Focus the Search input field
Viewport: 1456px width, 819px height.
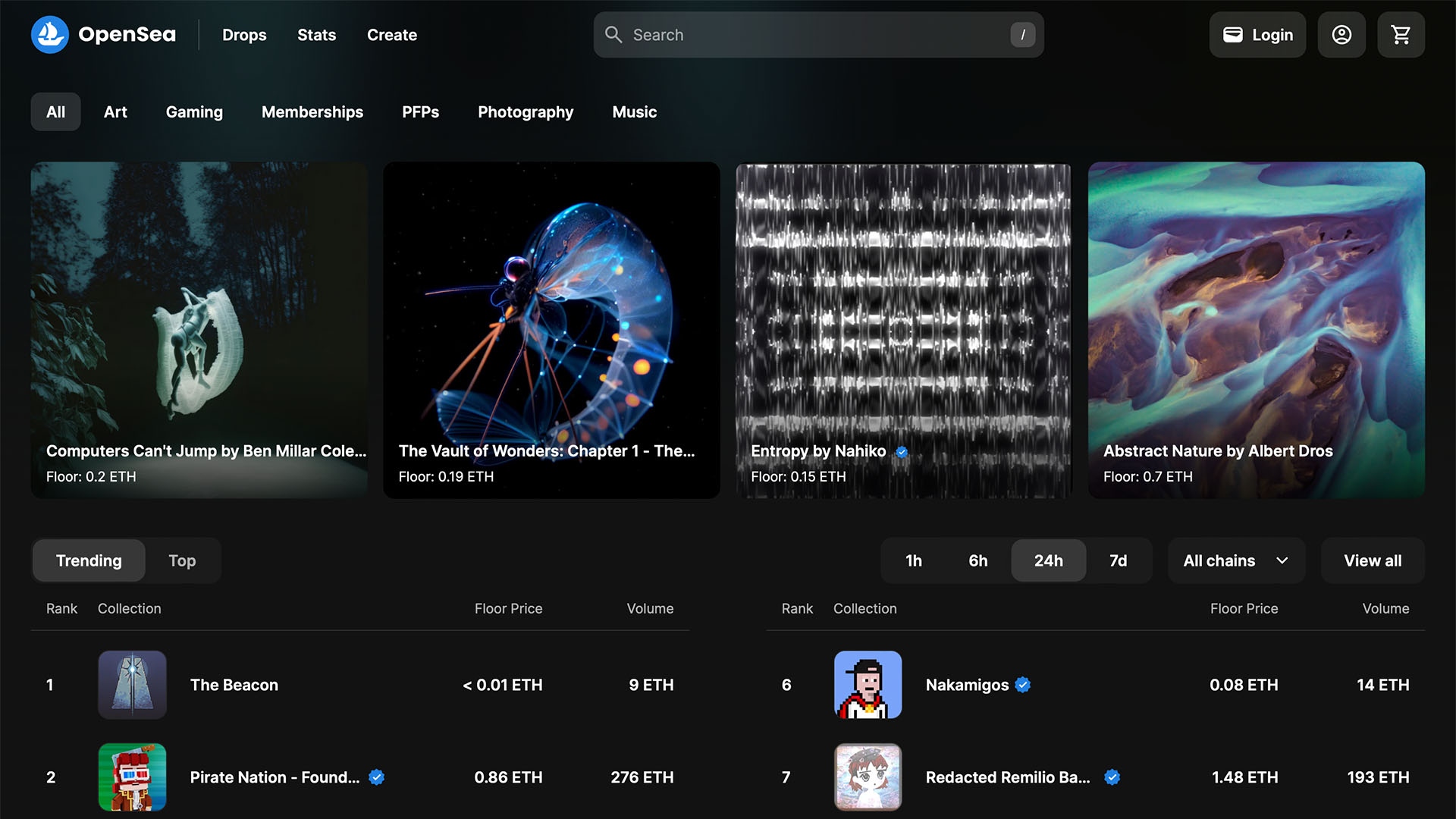pos(818,35)
